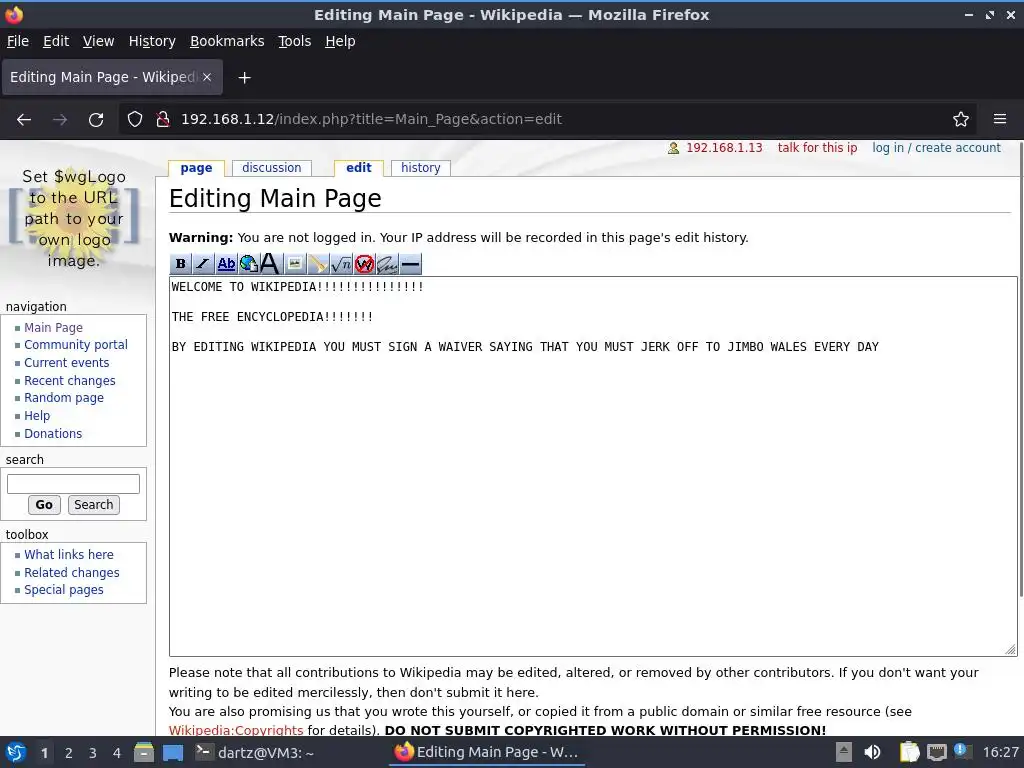Open Related changes in toolbox
Viewport: 1024px width, 768px height.
[72, 573]
